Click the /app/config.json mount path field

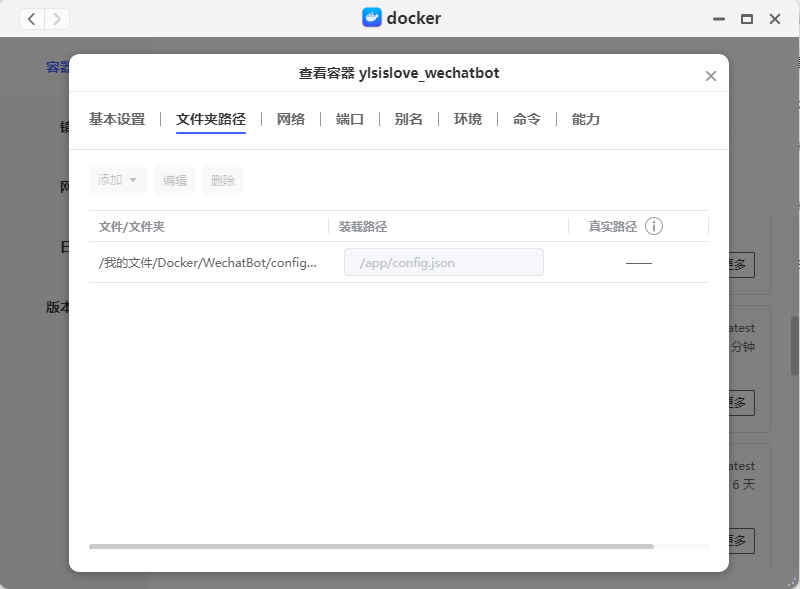click(443, 262)
